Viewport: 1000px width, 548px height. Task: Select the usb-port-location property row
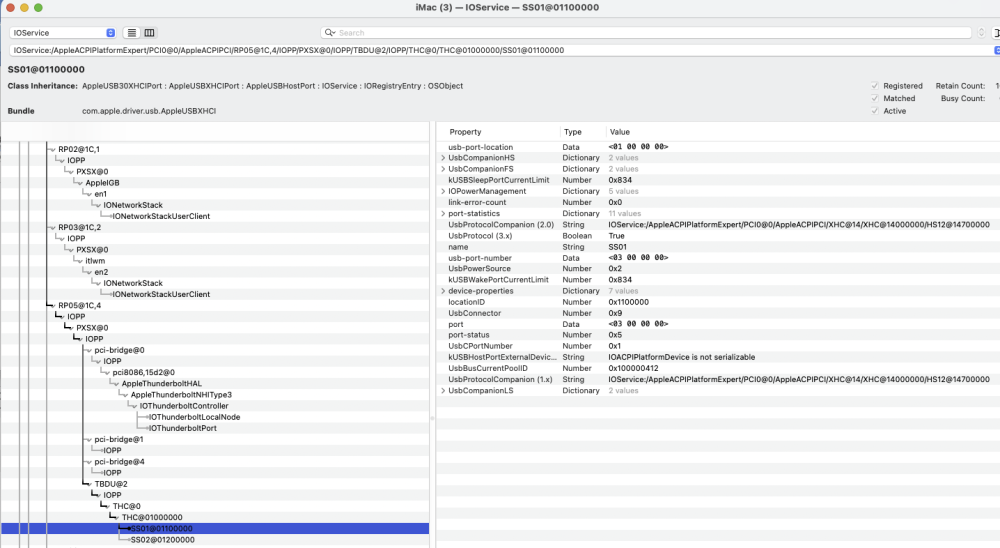718,147
